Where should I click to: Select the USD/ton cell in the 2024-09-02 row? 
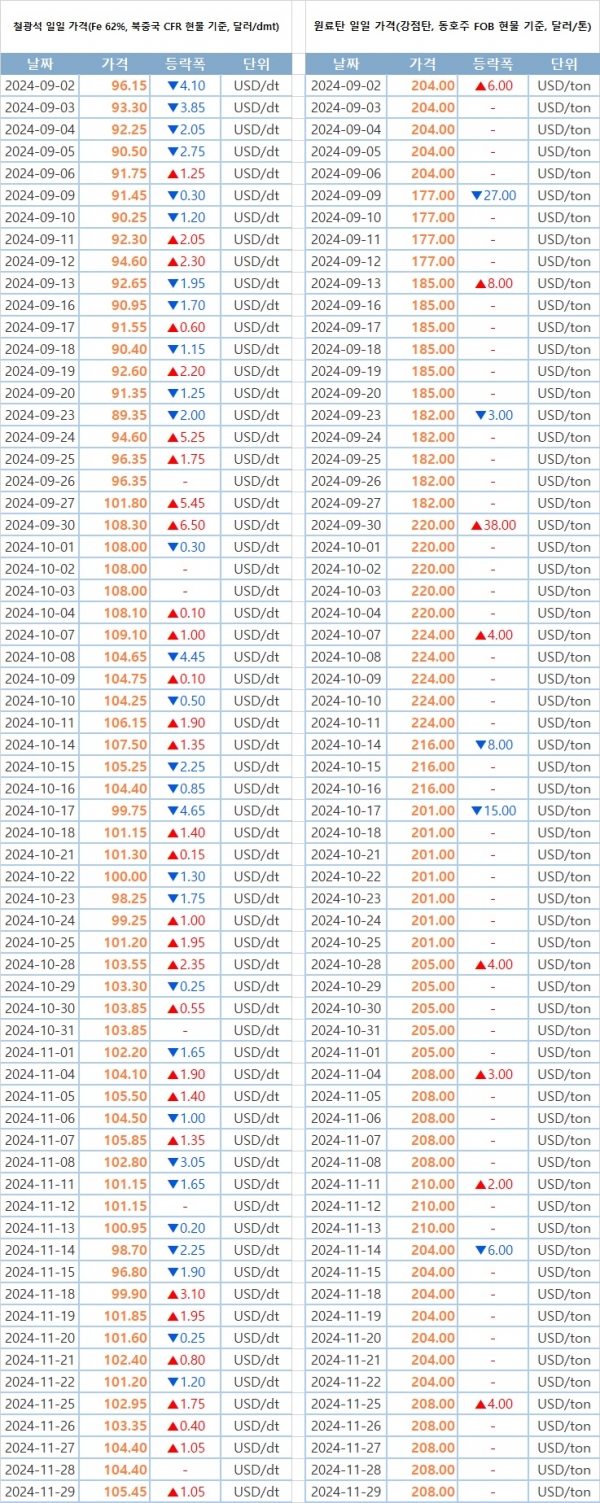(x=564, y=86)
